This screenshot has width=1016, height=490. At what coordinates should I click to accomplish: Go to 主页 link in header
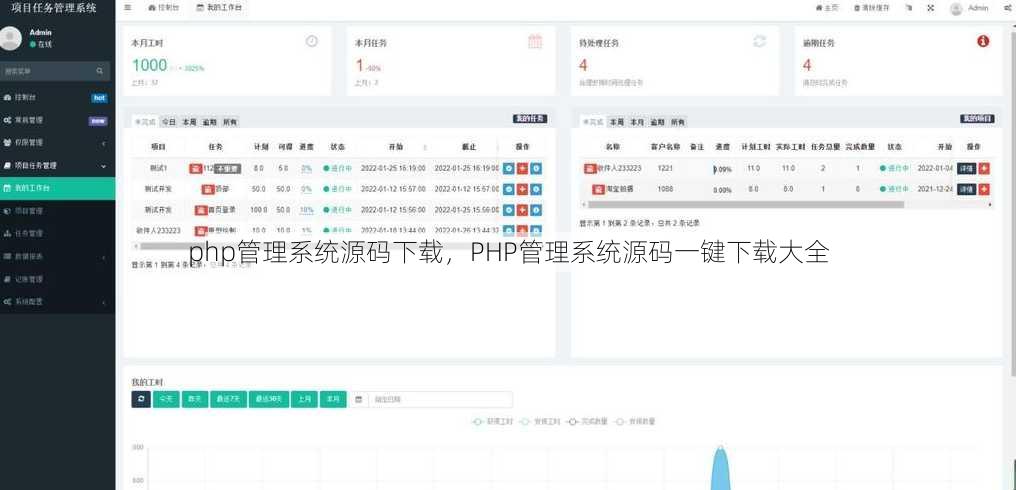click(x=827, y=8)
